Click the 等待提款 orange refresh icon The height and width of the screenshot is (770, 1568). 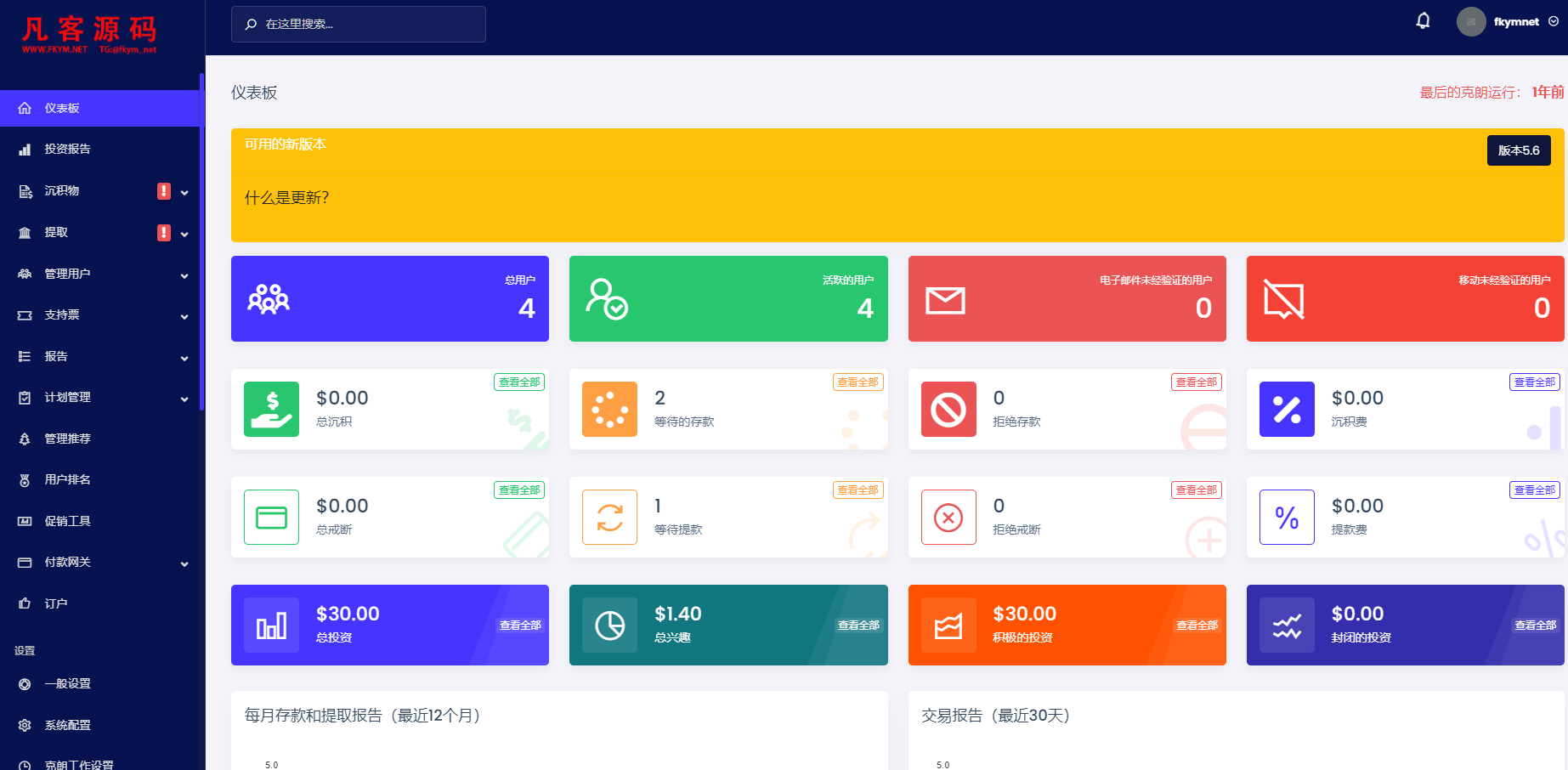(609, 517)
